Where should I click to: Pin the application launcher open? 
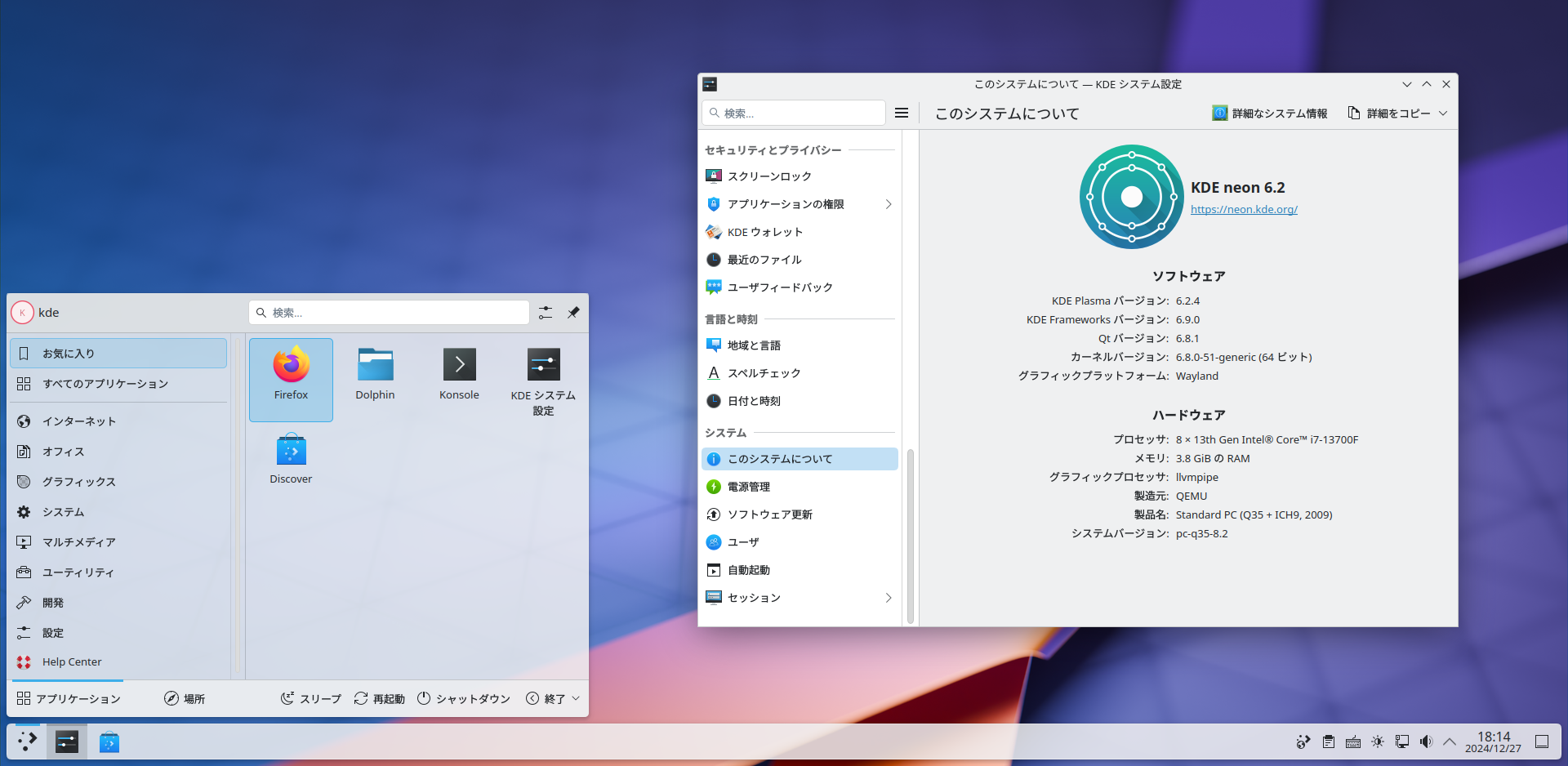(573, 313)
